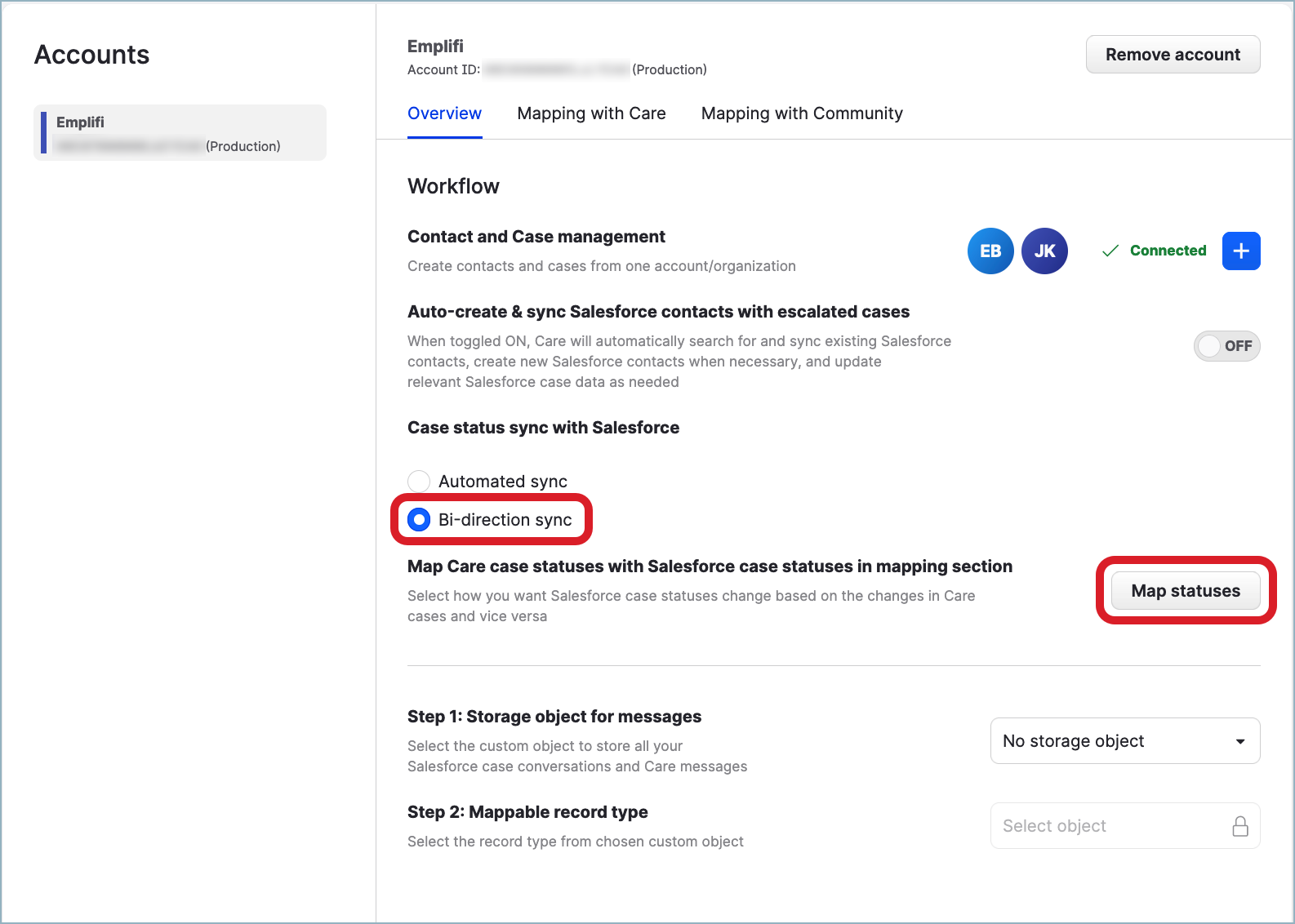Screen dimensions: 1295x924
Task: Click 'Select the record type from chosen custom object'
Action: pyautogui.click(x=576, y=842)
